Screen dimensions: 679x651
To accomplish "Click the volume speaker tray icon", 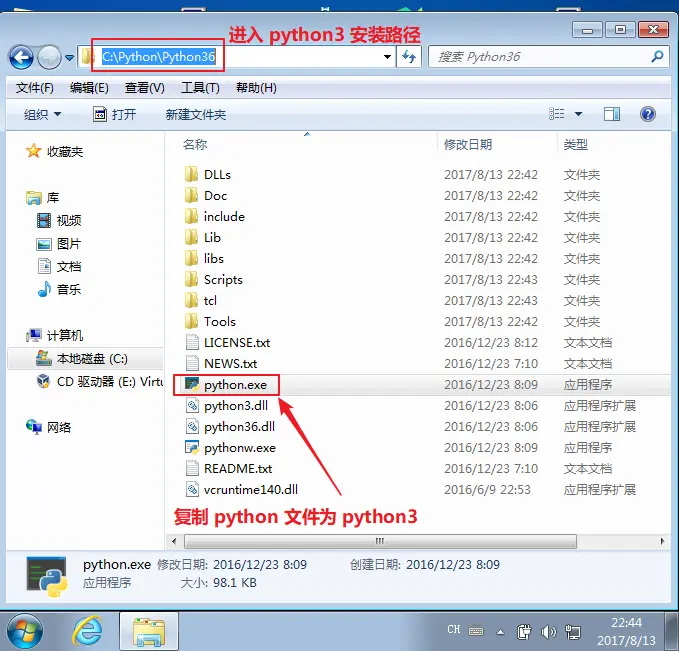I will [548, 632].
